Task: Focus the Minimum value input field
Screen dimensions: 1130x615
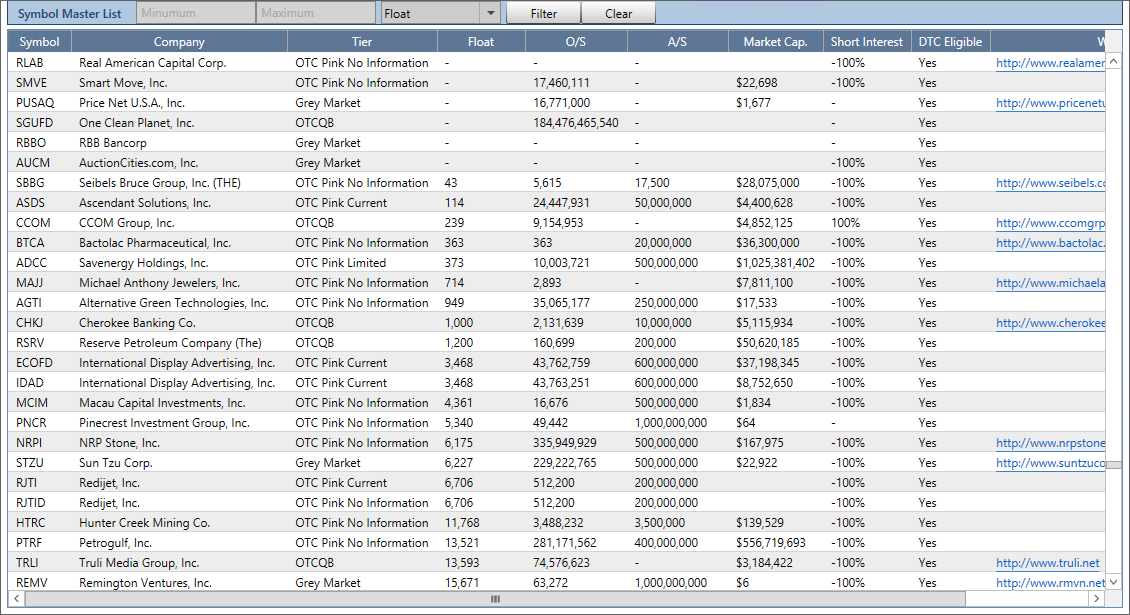Action: 196,13
